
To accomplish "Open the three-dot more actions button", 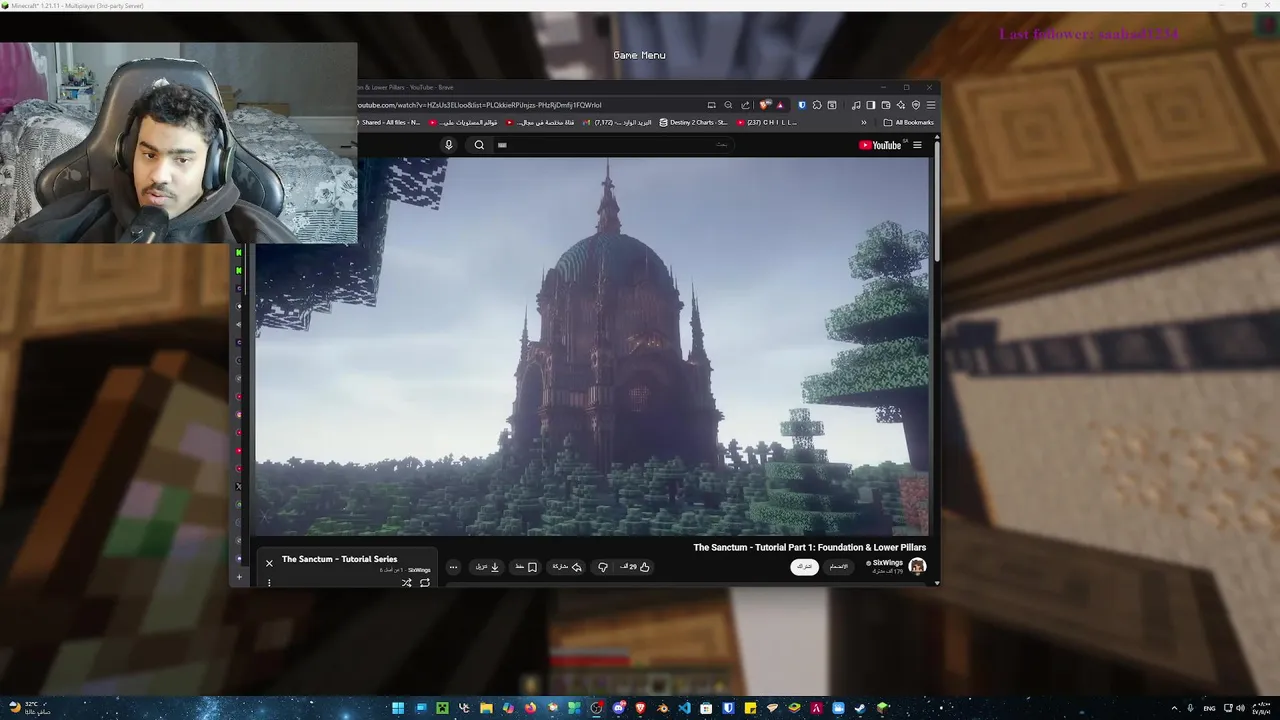I will [x=453, y=567].
